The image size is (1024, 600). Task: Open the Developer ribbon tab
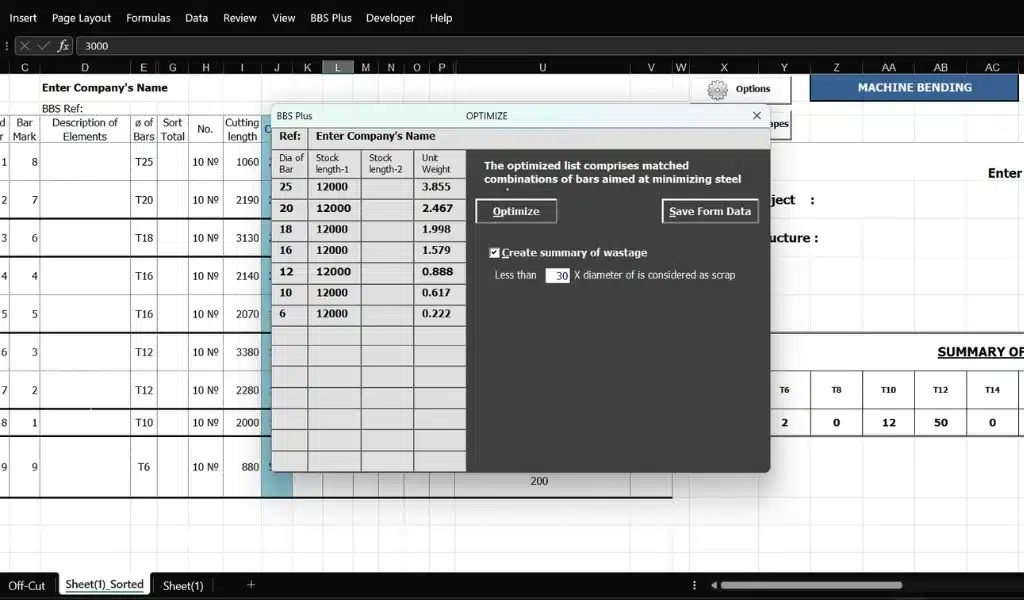coord(390,18)
